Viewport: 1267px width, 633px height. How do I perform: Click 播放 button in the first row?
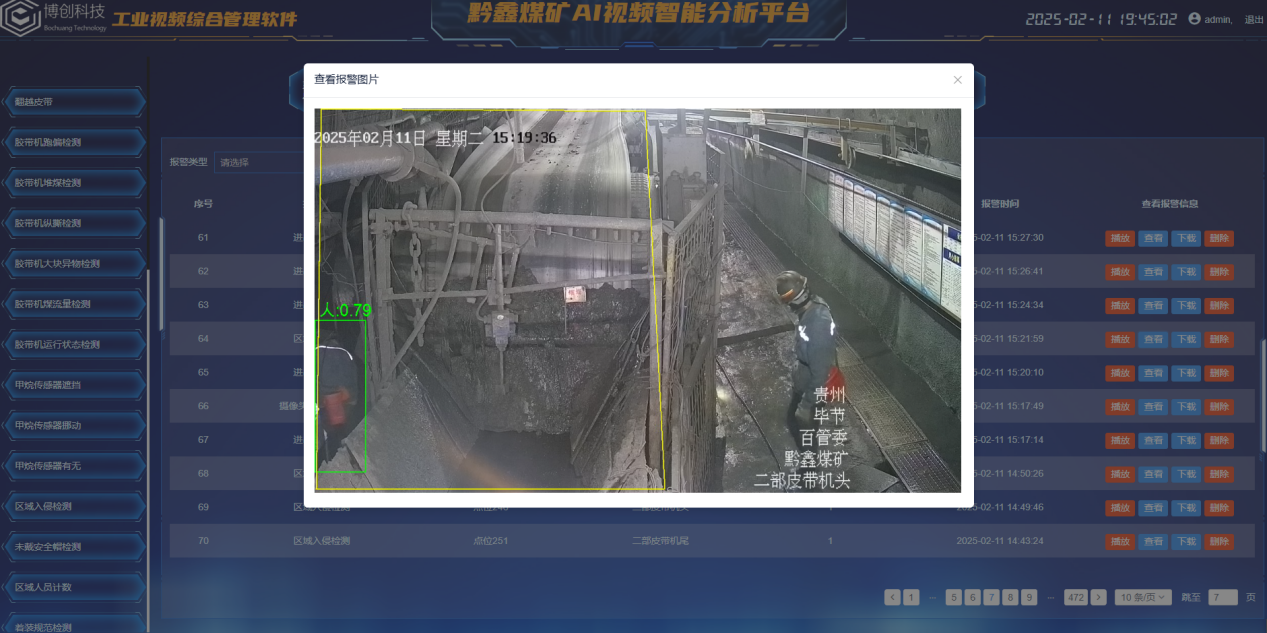(1120, 238)
